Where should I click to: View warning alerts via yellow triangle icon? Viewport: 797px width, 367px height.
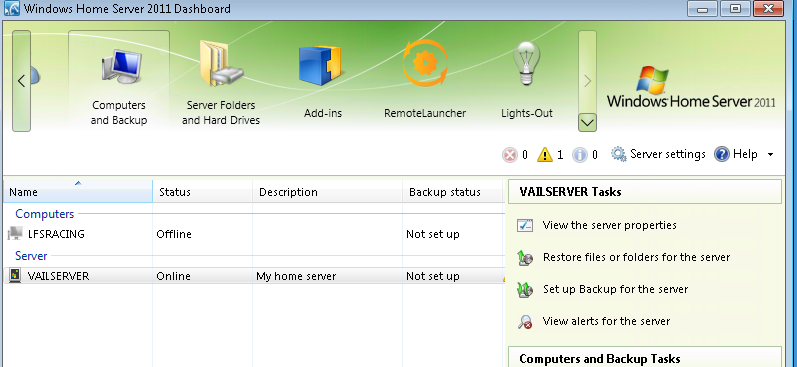544,155
